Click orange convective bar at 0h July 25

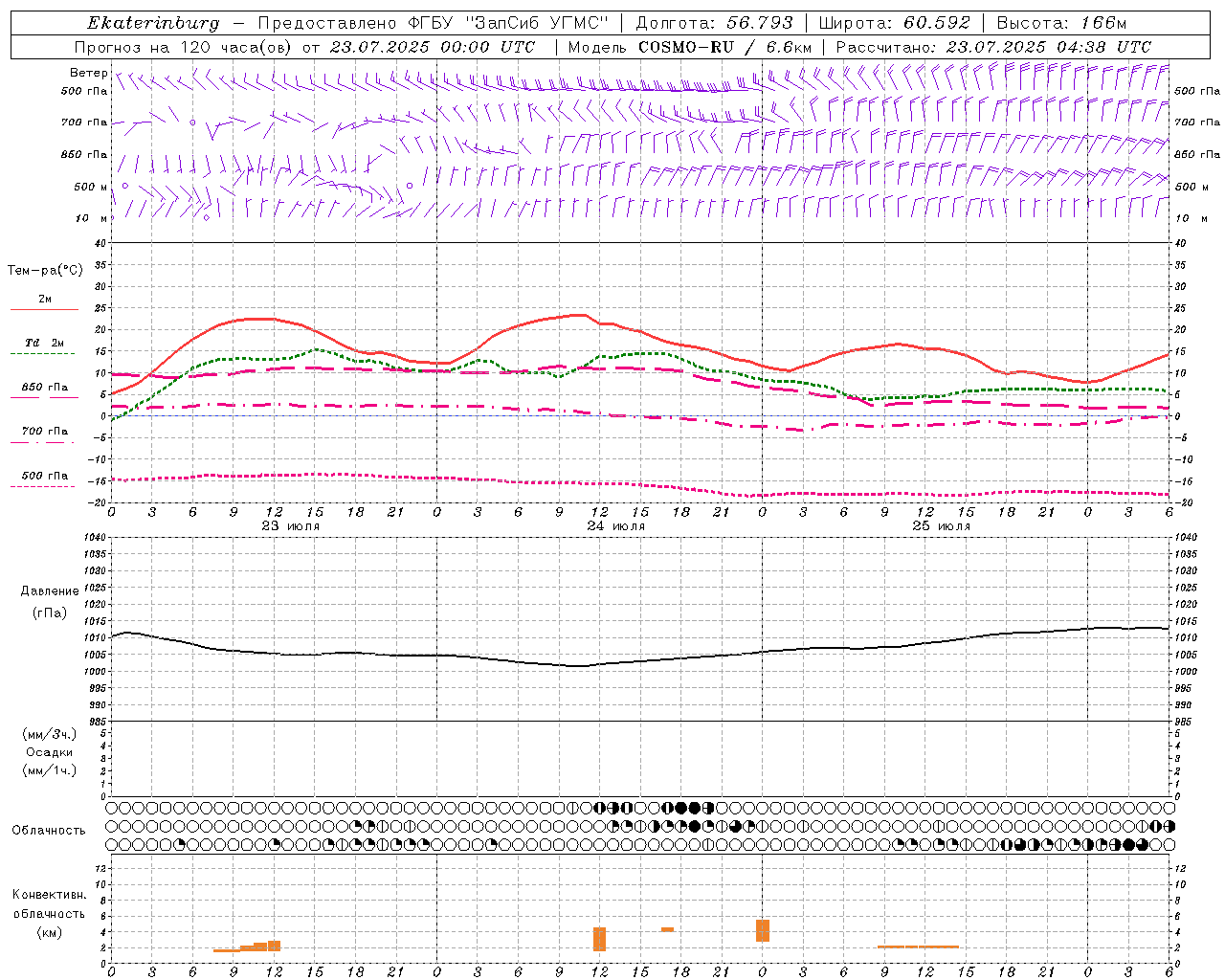763,930
